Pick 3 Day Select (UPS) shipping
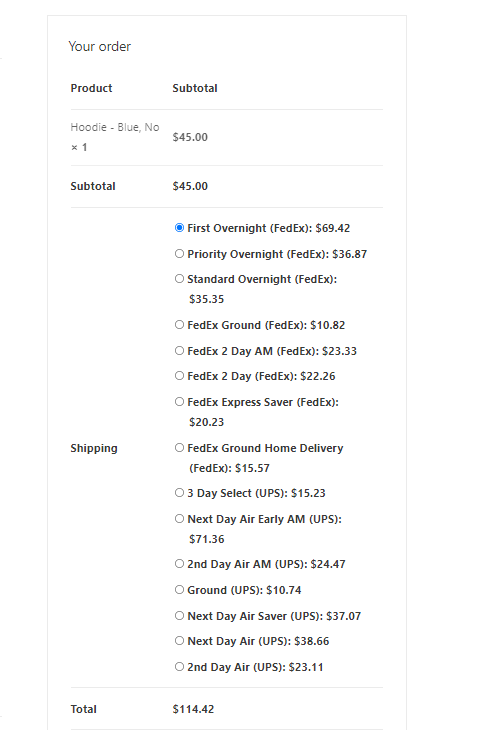The width and height of the screenshot is (497, 730). tap(179, 493)
